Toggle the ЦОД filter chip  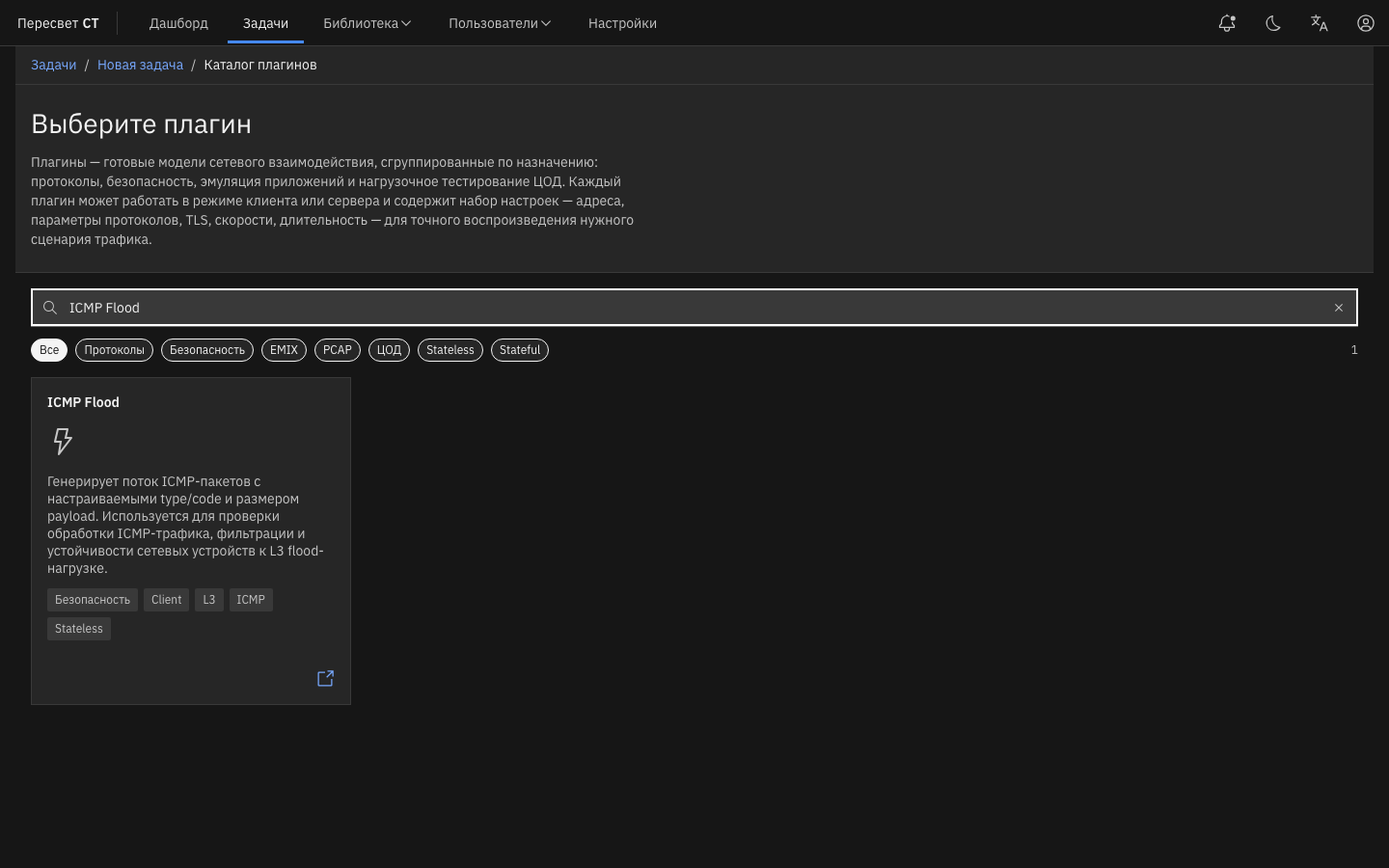point(389,350)
